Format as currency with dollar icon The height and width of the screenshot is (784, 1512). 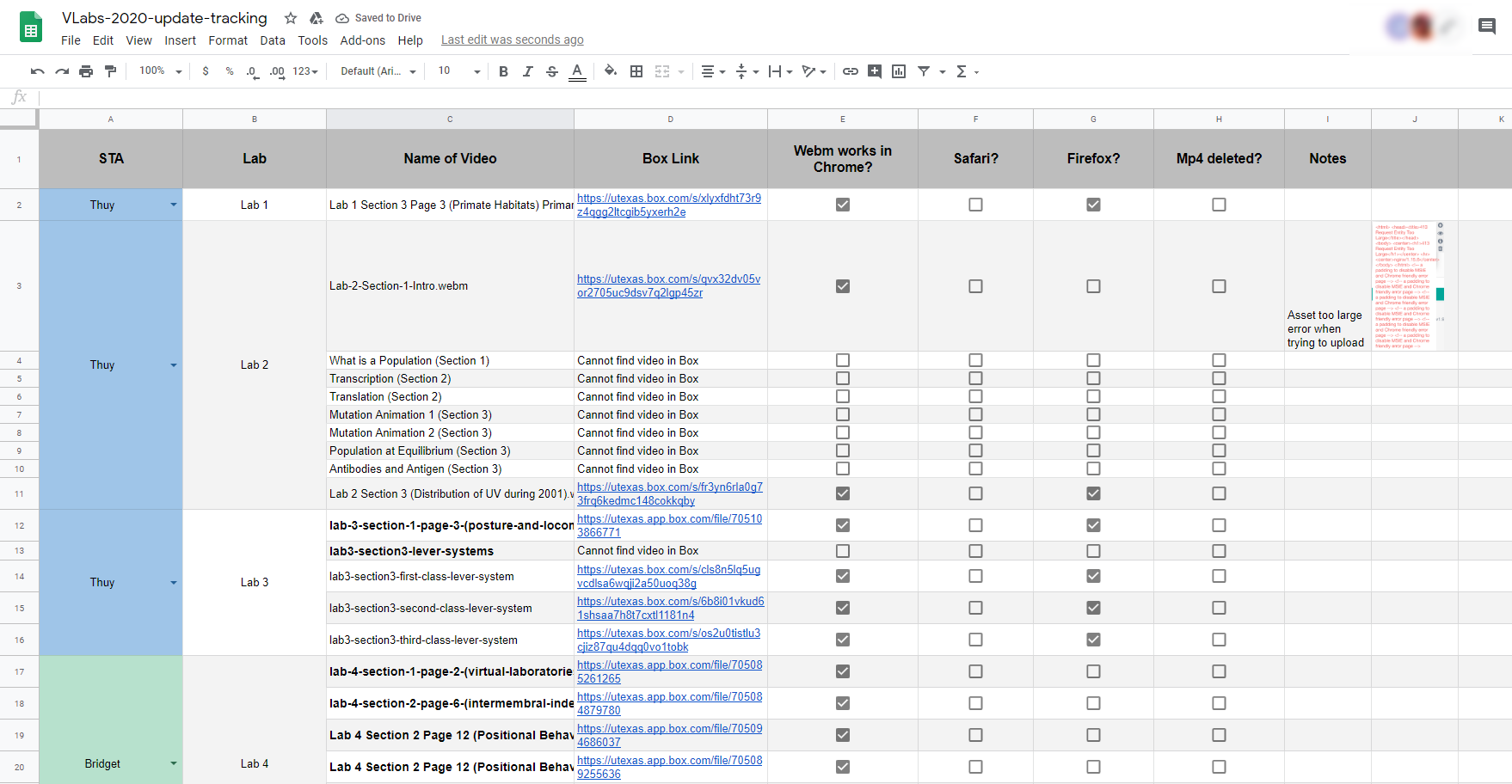[x=206, y=71]
